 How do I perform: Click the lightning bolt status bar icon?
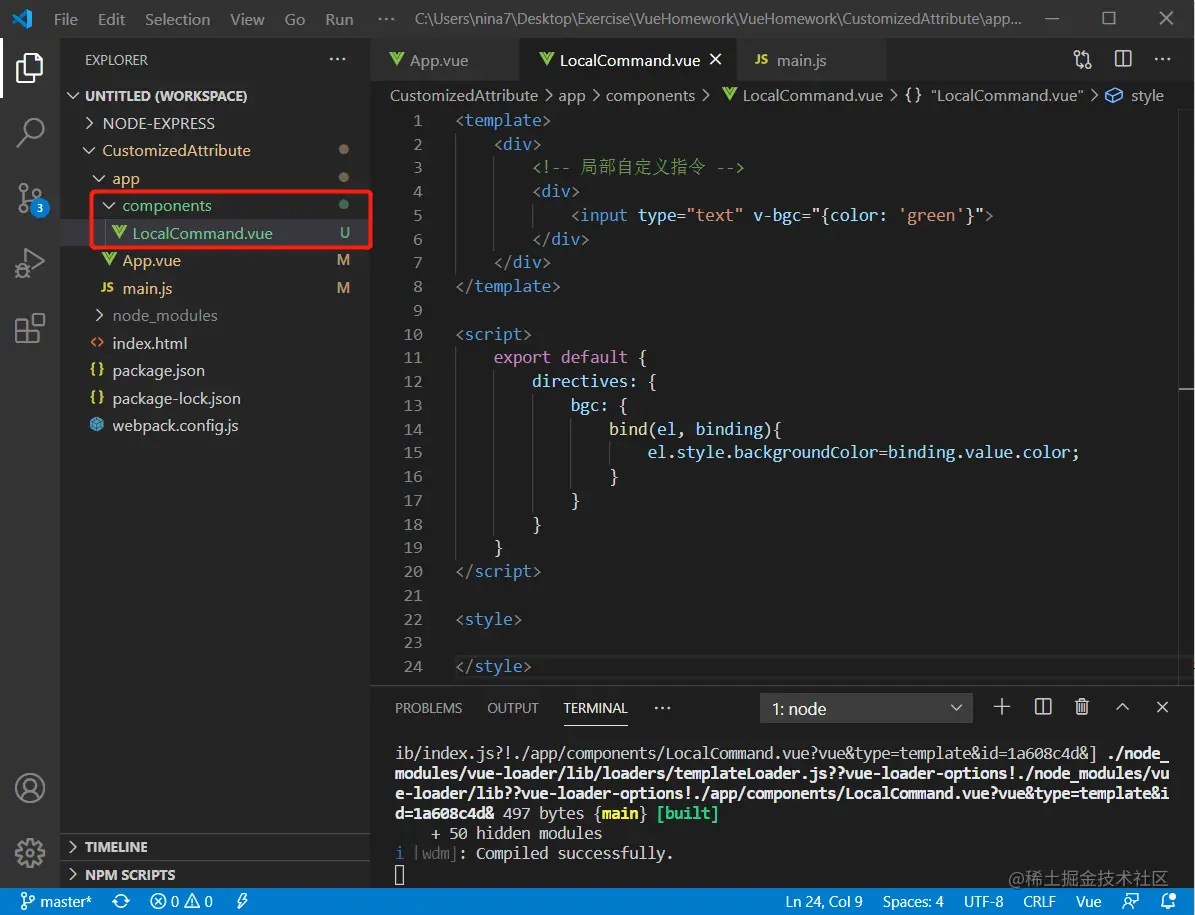(242, 902)
